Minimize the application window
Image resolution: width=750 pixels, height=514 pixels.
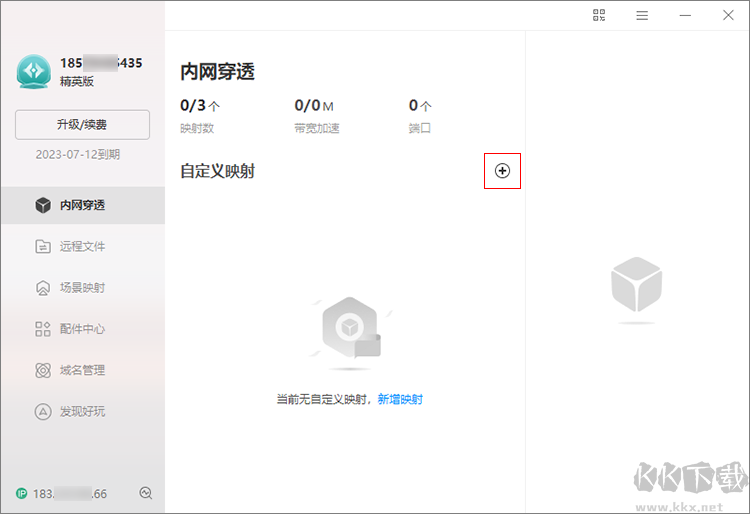(685, 15)
